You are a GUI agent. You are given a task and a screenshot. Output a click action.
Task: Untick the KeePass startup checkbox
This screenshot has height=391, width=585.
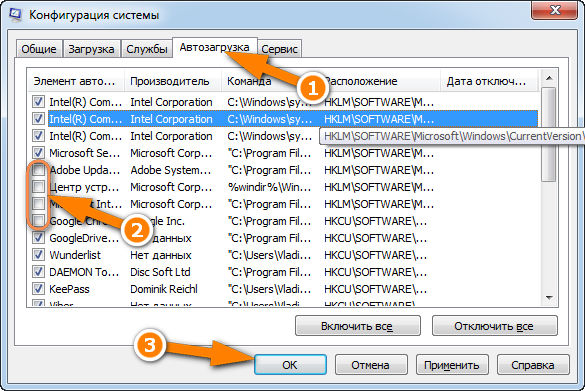click(x=38, y=289)
